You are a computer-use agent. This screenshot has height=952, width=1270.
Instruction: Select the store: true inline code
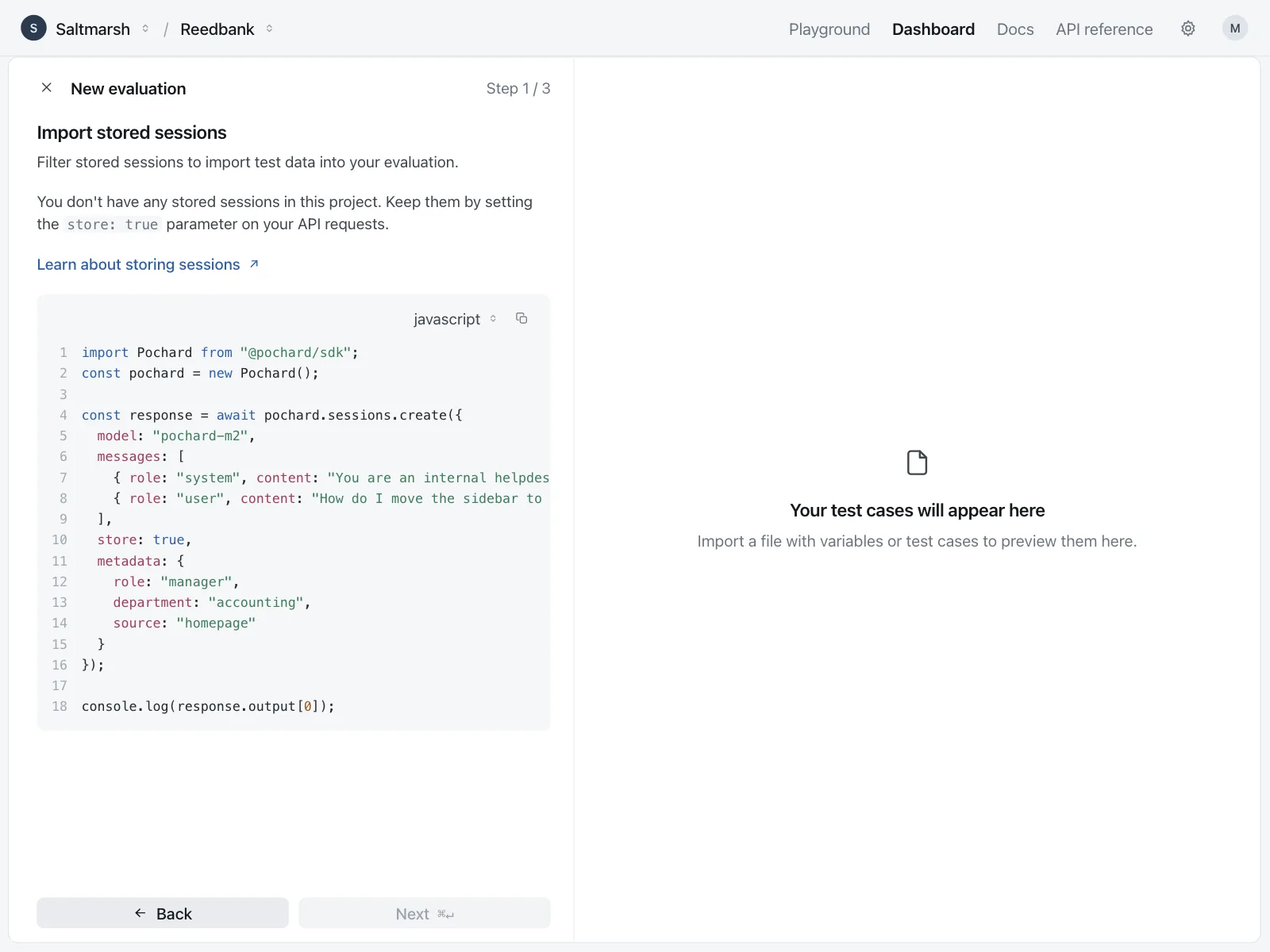[113, 225]
